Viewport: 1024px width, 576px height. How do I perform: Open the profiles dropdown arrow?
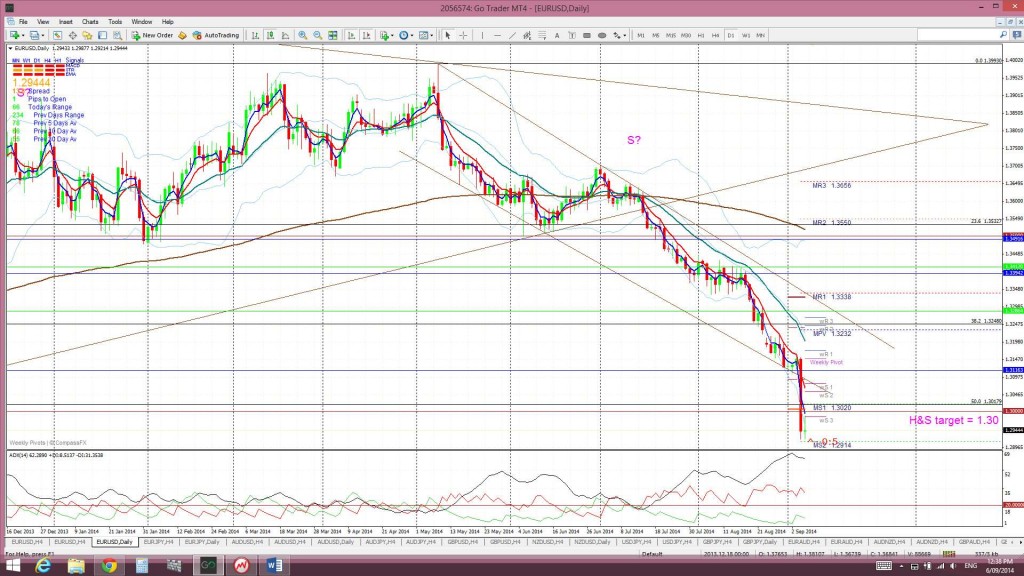[43, 37]
